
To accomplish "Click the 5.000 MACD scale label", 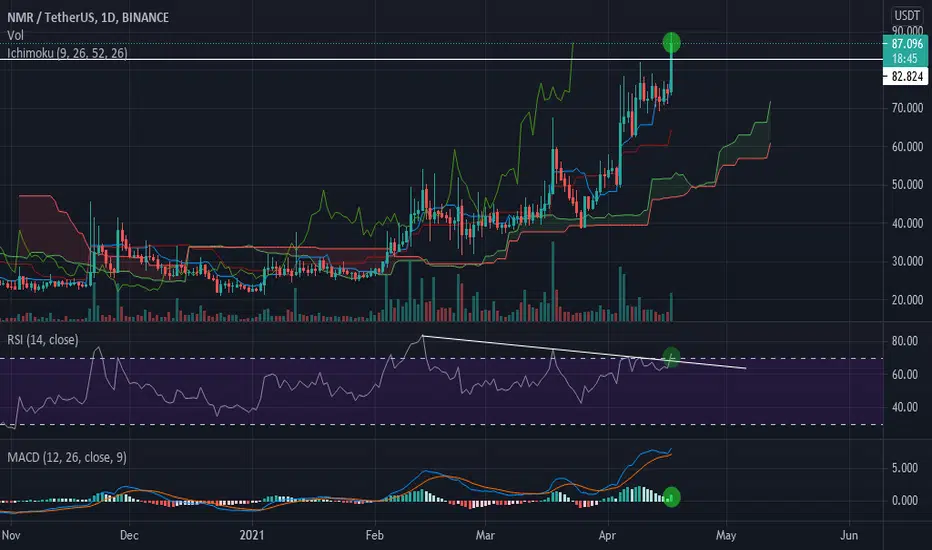I will click(x=905, y=468).
